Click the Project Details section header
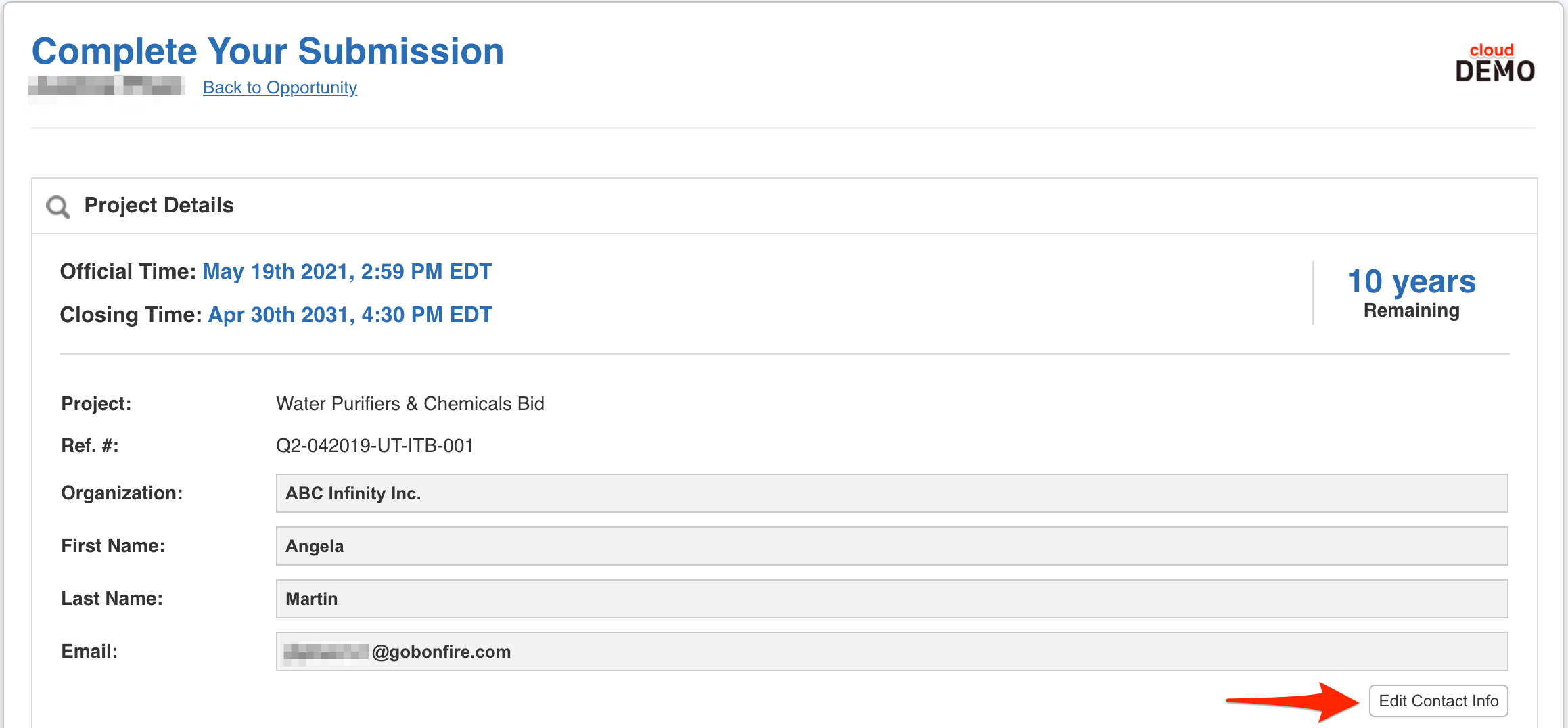This screenshot has height=728, width=1568. tap(158, 206)
